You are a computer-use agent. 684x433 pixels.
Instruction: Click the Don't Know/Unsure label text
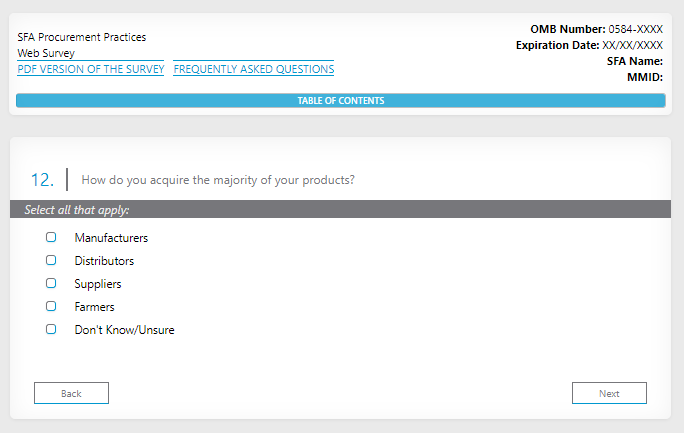point(124,330)
